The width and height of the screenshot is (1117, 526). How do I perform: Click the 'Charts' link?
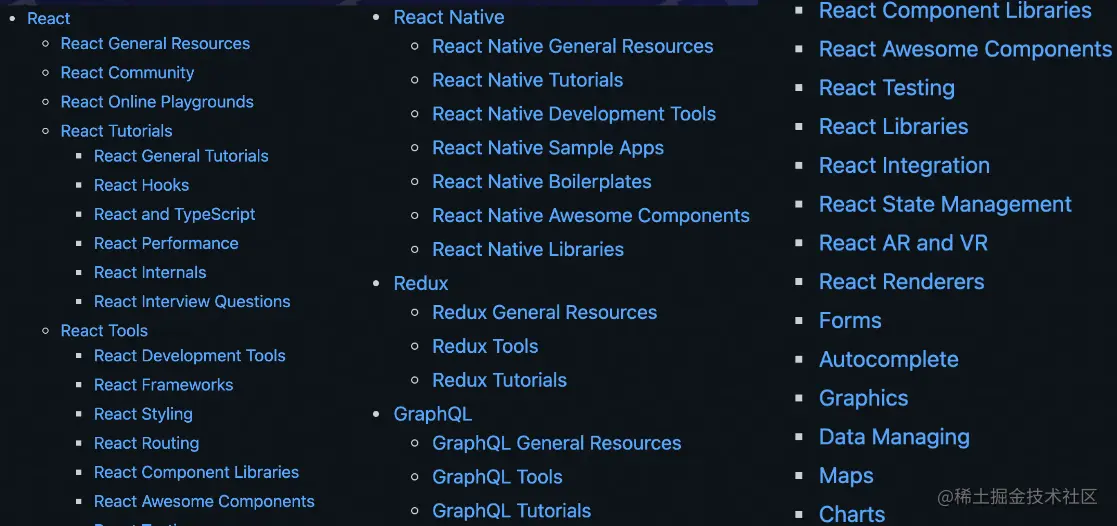[x=852, y=514]
